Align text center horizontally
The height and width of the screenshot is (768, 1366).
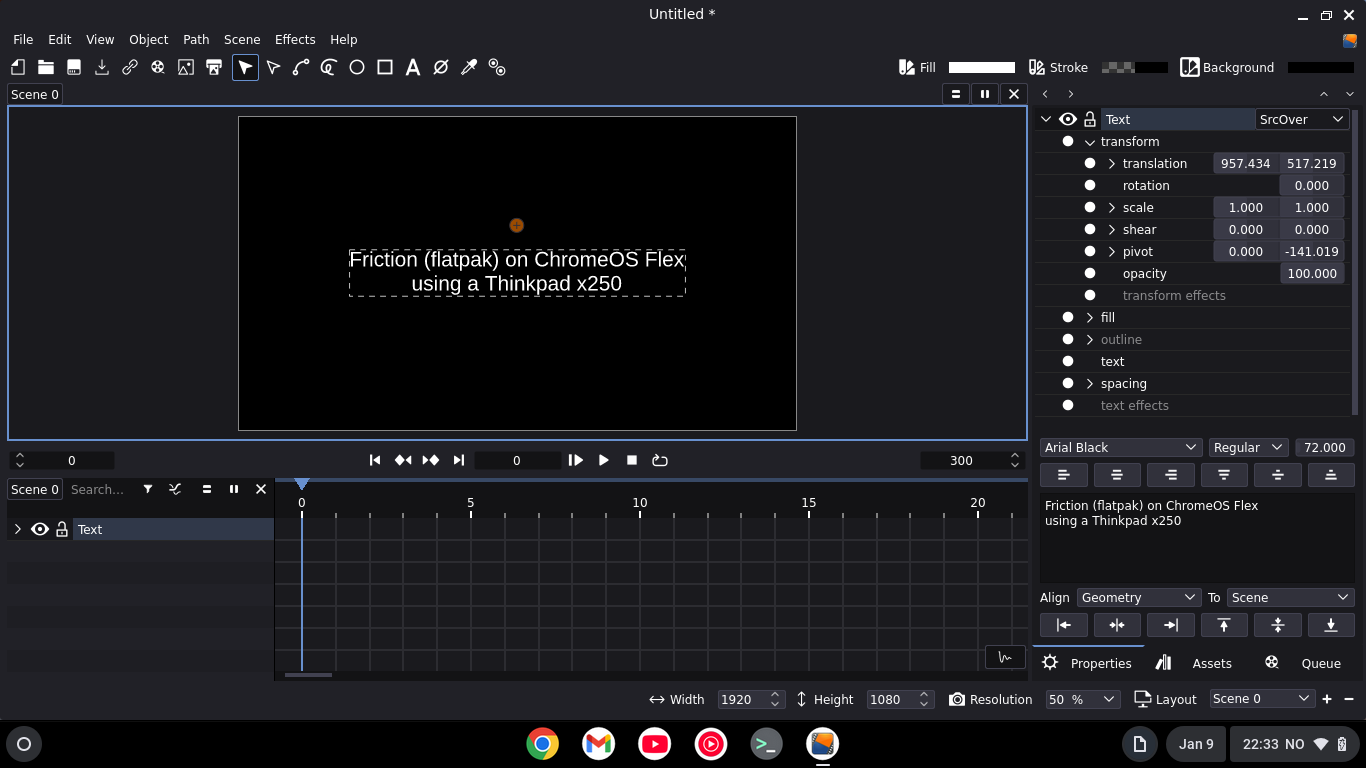tap(1117, 475)
